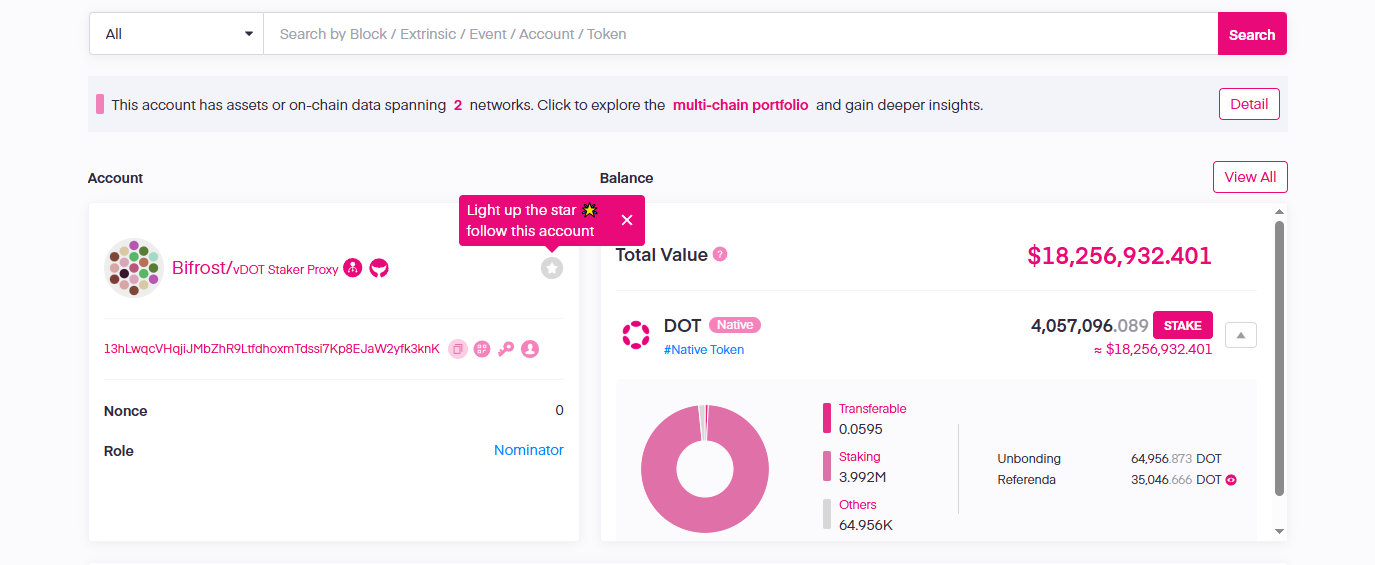Click the Native badge next to DOT
Image resolution: width=1375 pixels, height=565 pixels.
point(735,325)
